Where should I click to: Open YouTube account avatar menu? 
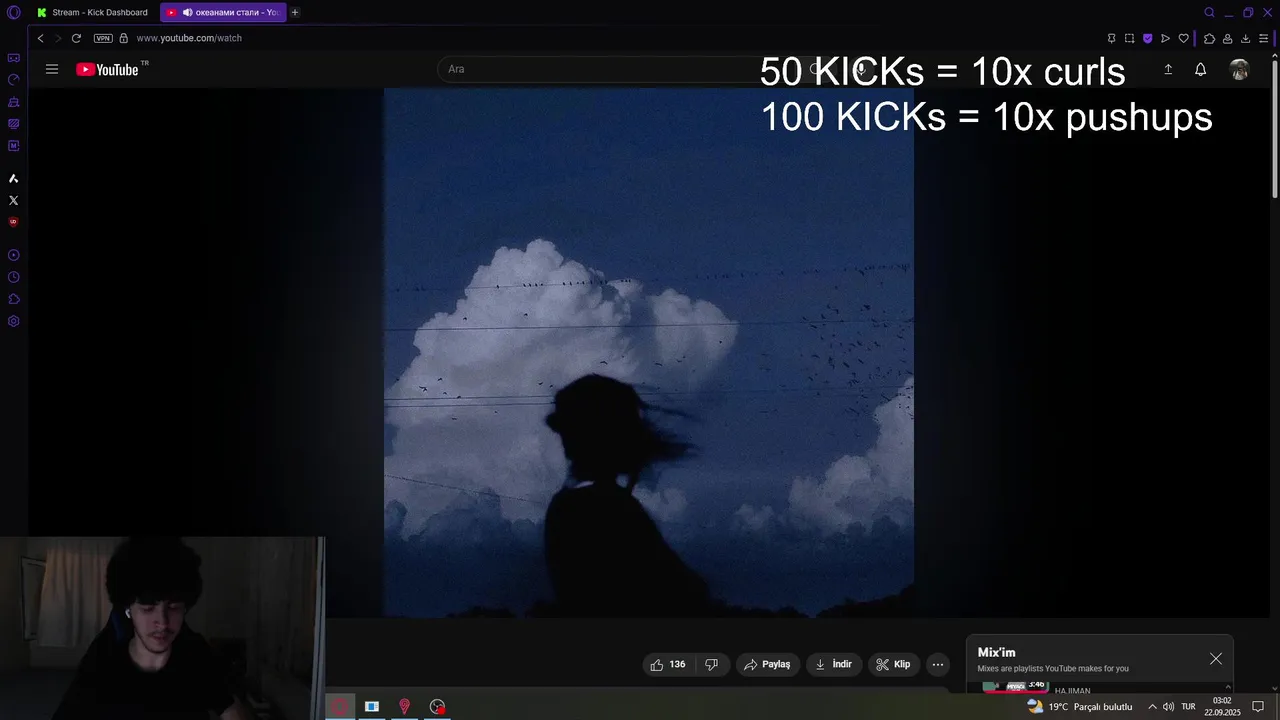[x=1239, y=69]
